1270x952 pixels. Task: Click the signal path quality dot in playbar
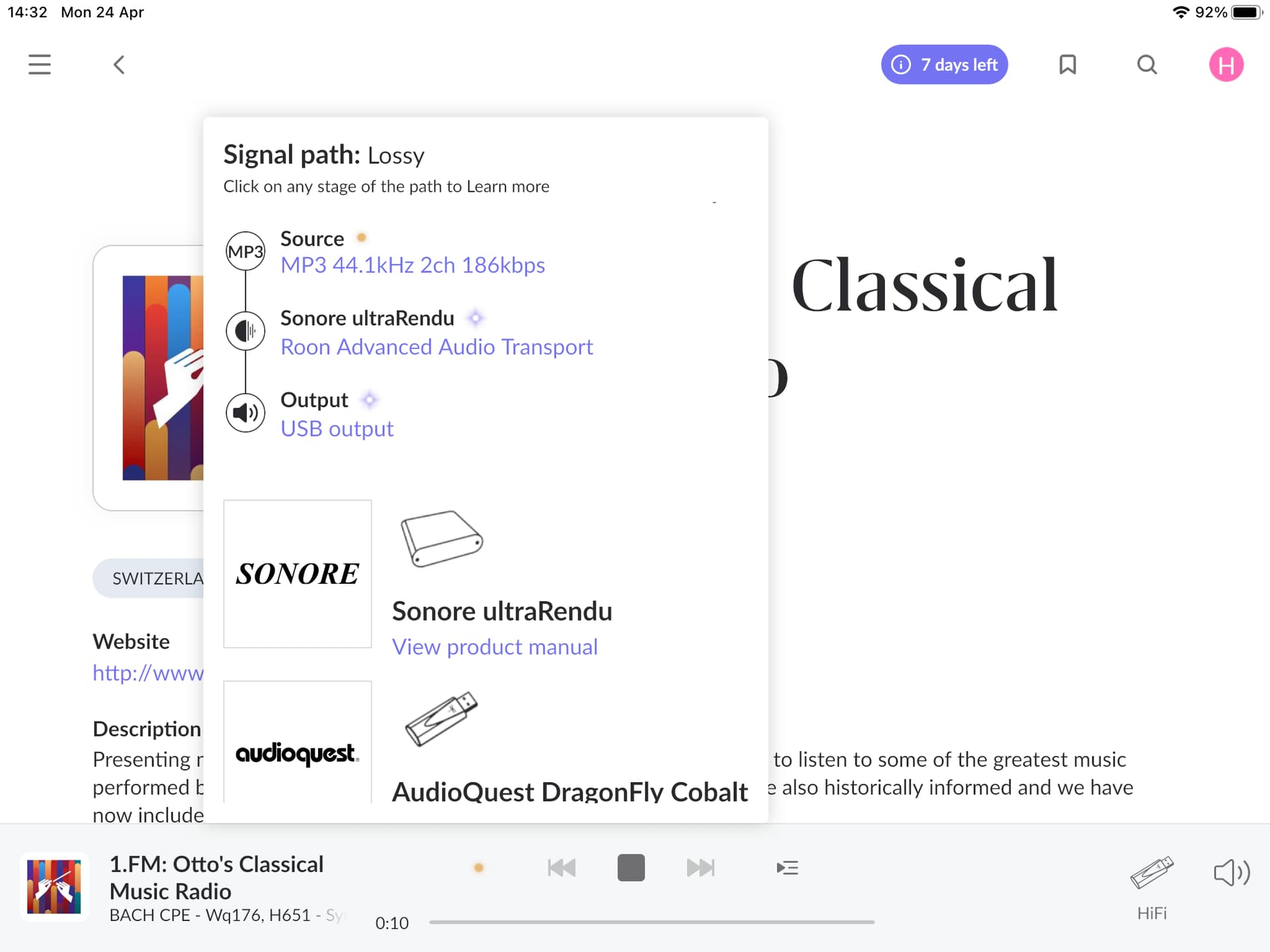point(479,868)
